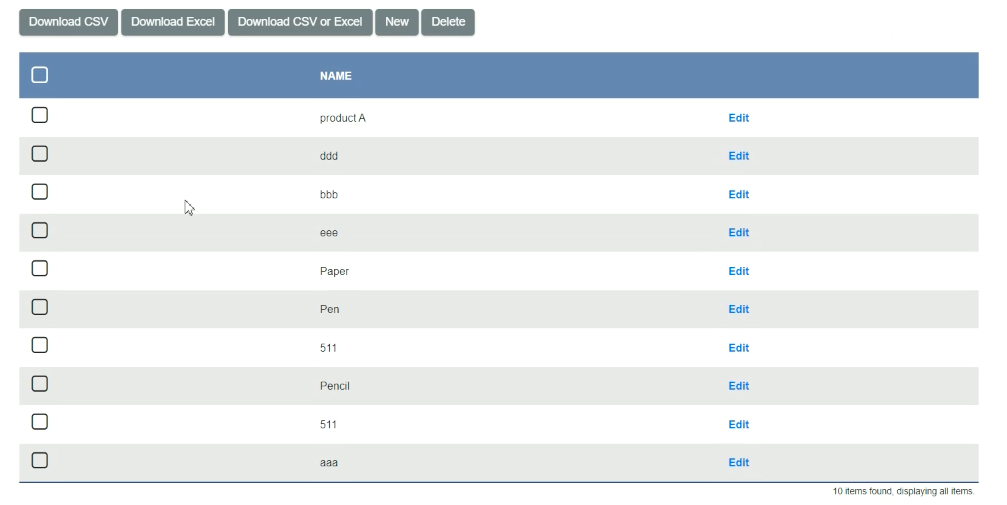Check the aaa row checkbox
Image resolution: width=1007 pixels, height=505 pixels.
pos(40,460)
